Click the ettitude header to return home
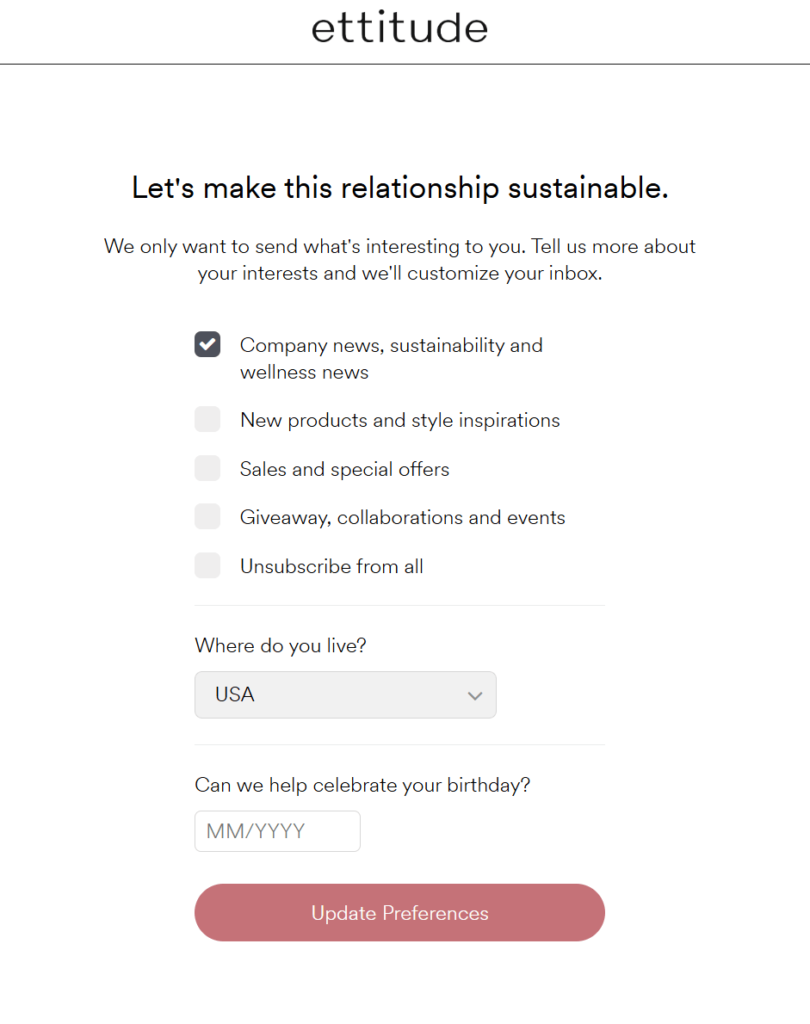 point(399,27)
